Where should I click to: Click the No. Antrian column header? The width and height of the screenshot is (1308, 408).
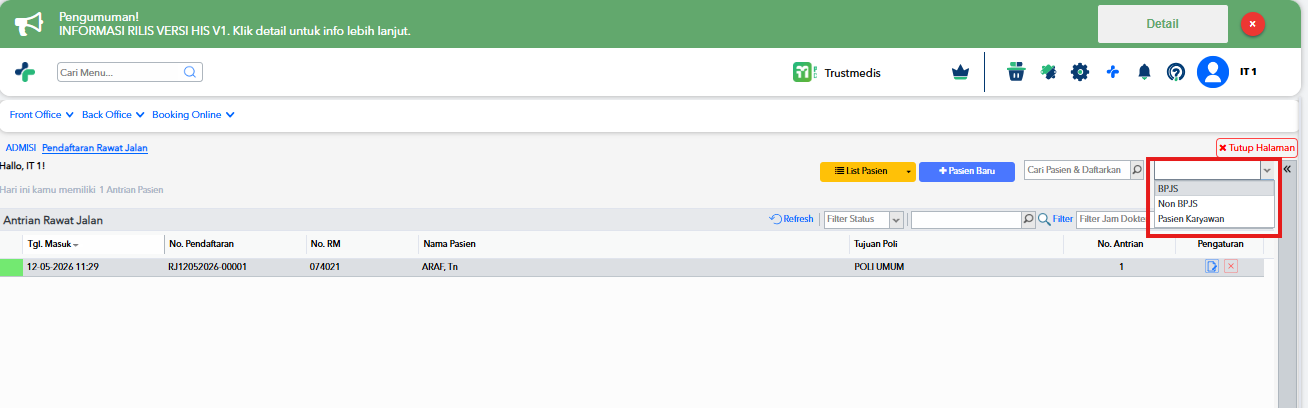tap(1120, 244)
